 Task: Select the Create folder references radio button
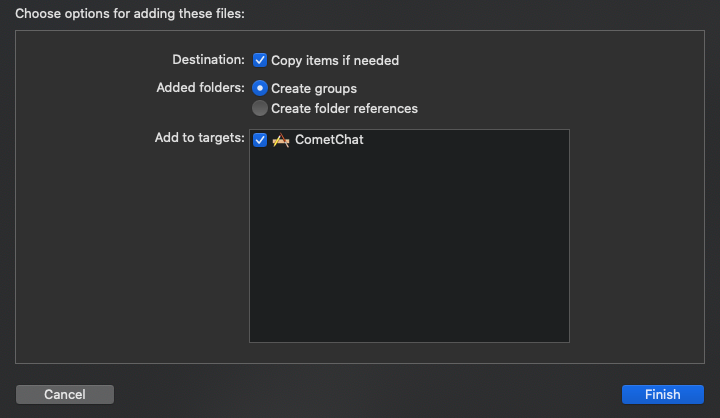260,108
